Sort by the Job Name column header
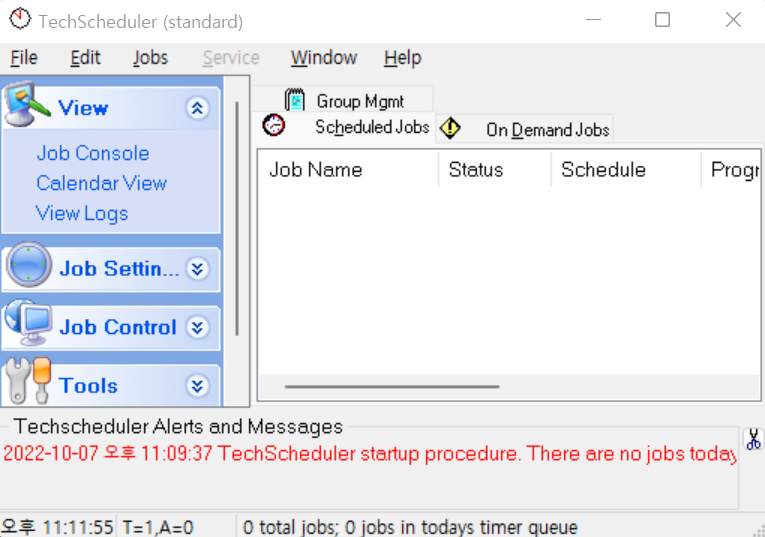Image resolution: width=765 pixels, height=537 pixels. click(348, 169)
